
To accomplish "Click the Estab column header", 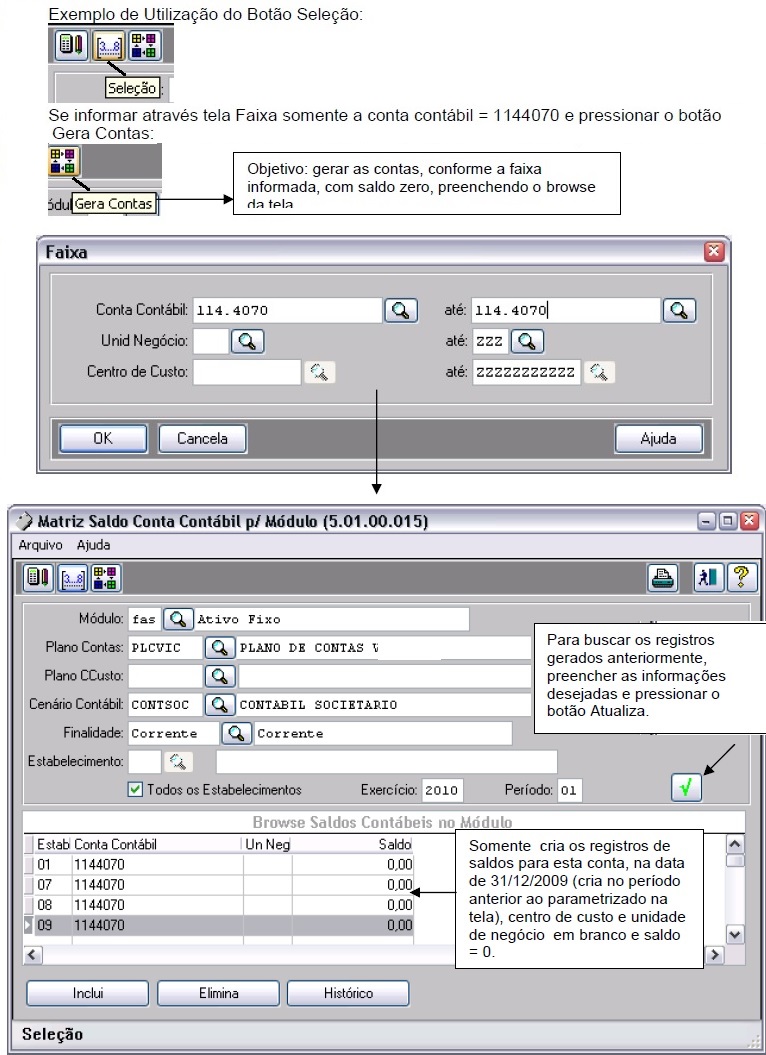I will 53,844.
